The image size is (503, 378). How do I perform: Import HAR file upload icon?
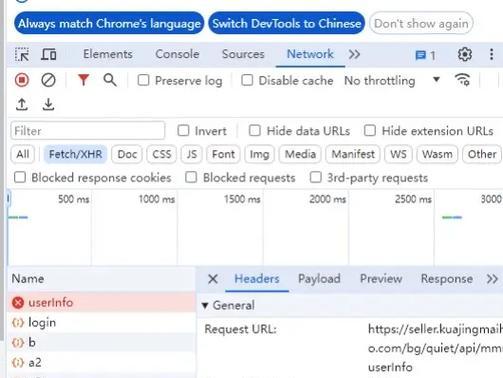(22, 104)
